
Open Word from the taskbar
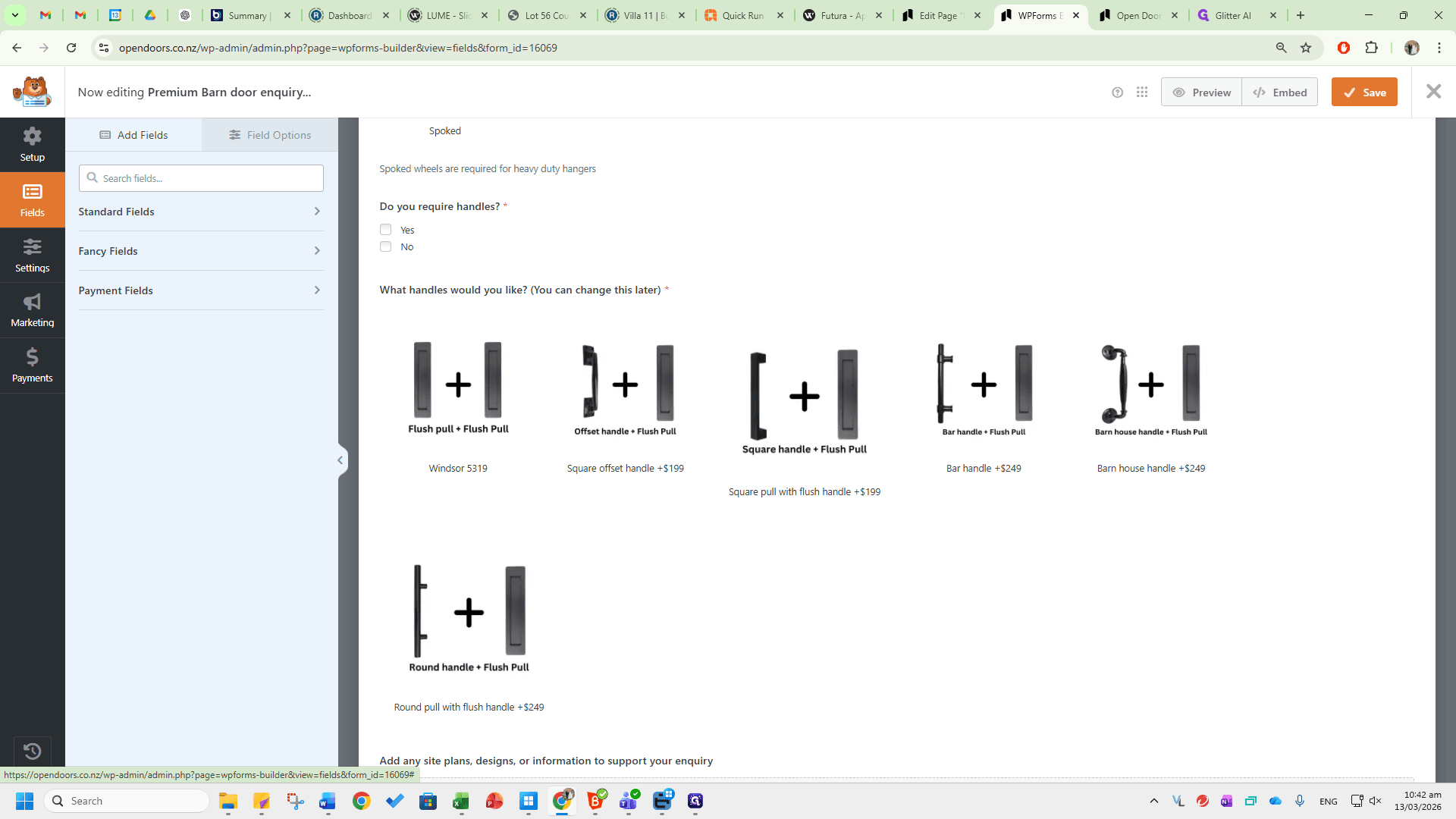pyautogui.click(x=328, y=801)
